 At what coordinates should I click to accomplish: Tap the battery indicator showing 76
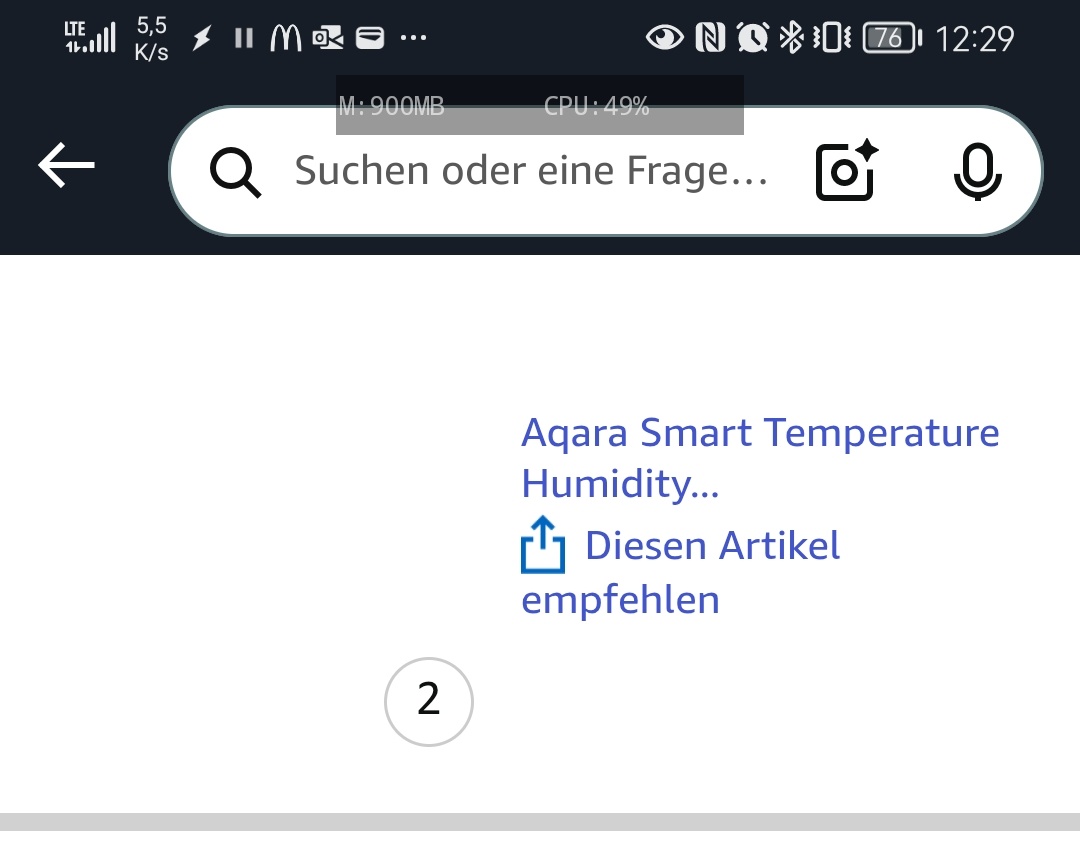[x=892, y=38]
